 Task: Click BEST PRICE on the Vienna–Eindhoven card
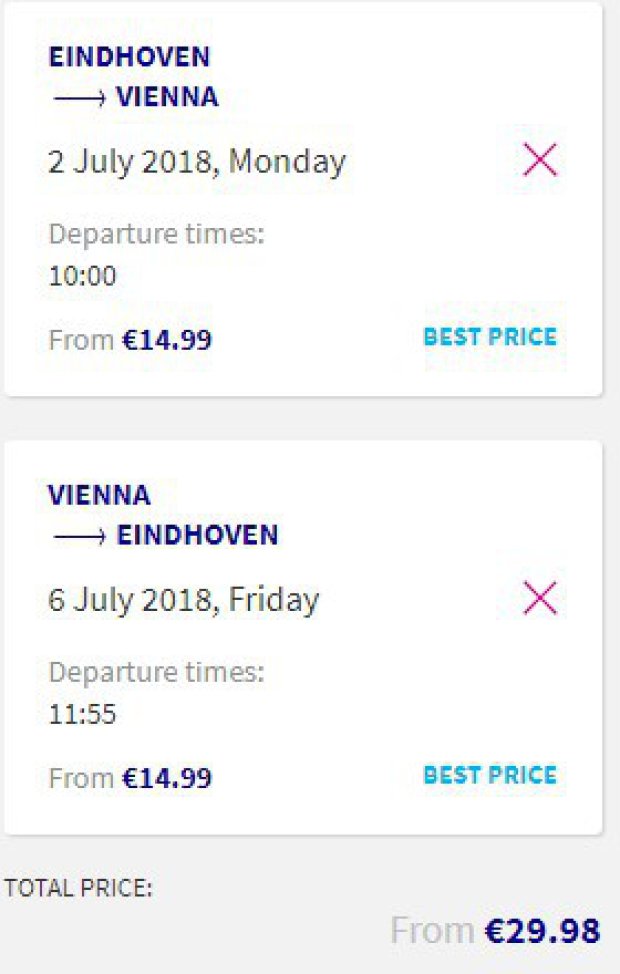click(x=490, y=775)
